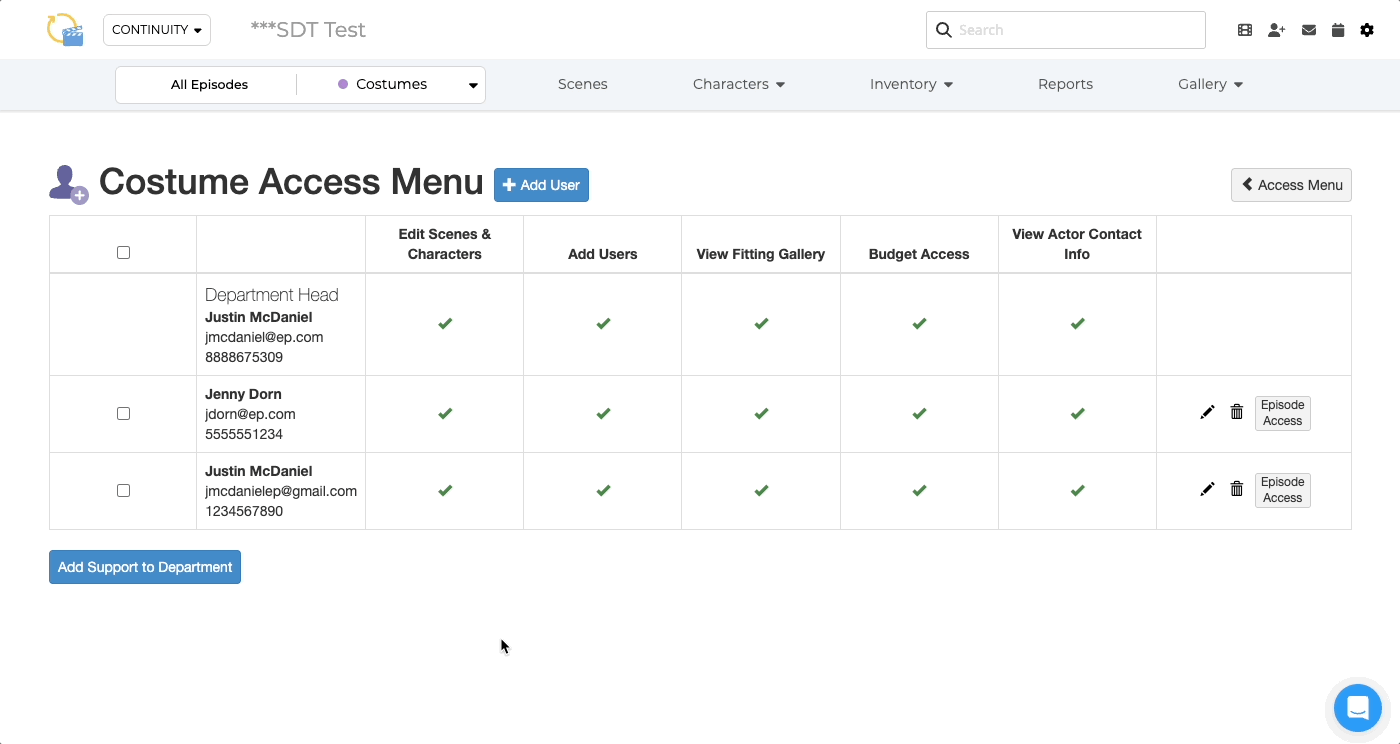Open the Reports tab
The height and width of the screenshot is (744, 1400).
(x=1065, y=84)
